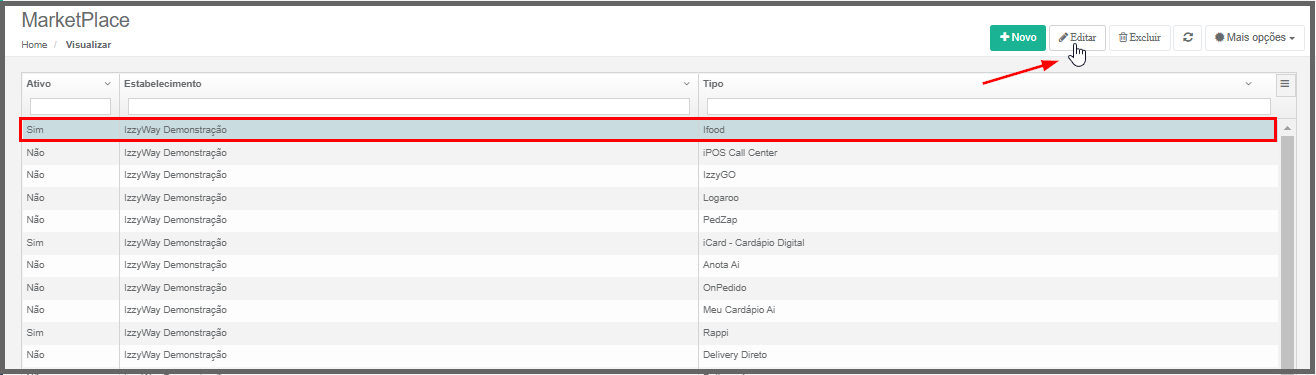
Task: Click Não in the PedZap row
Action: coord(36,220)
